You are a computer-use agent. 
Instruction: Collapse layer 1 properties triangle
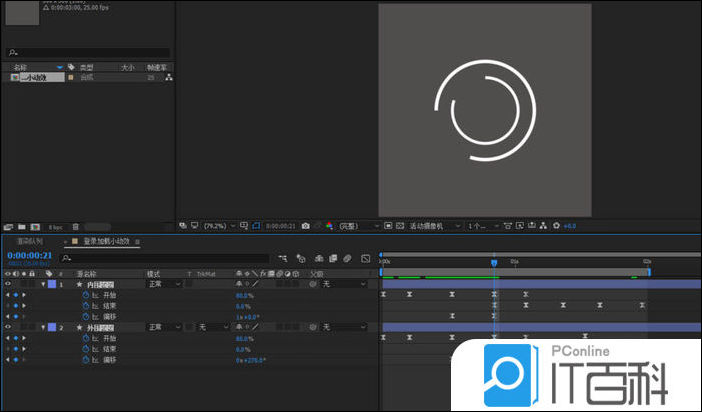pos(43,284)
